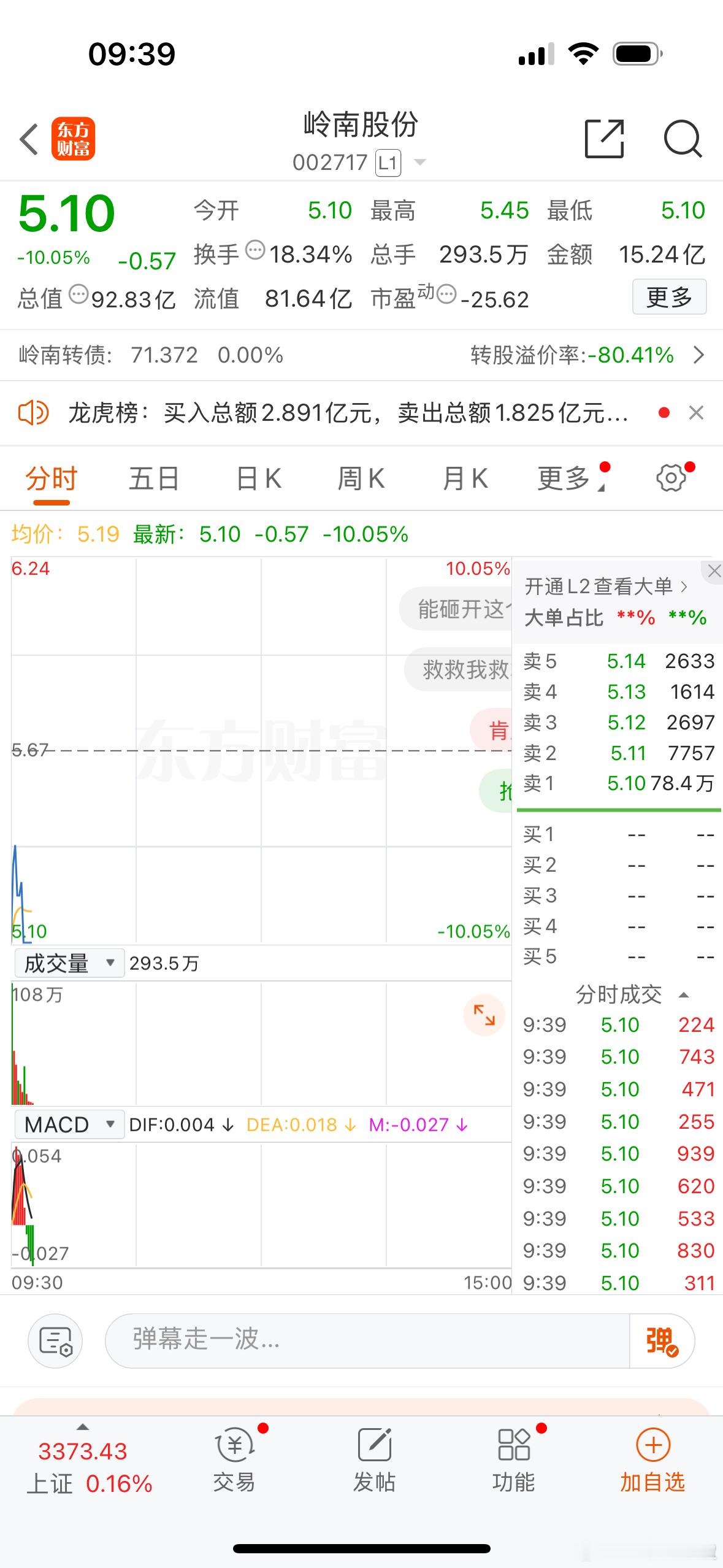Tap the 弹幕走一波 input field
The image size is (723, 1568).
367,1341
